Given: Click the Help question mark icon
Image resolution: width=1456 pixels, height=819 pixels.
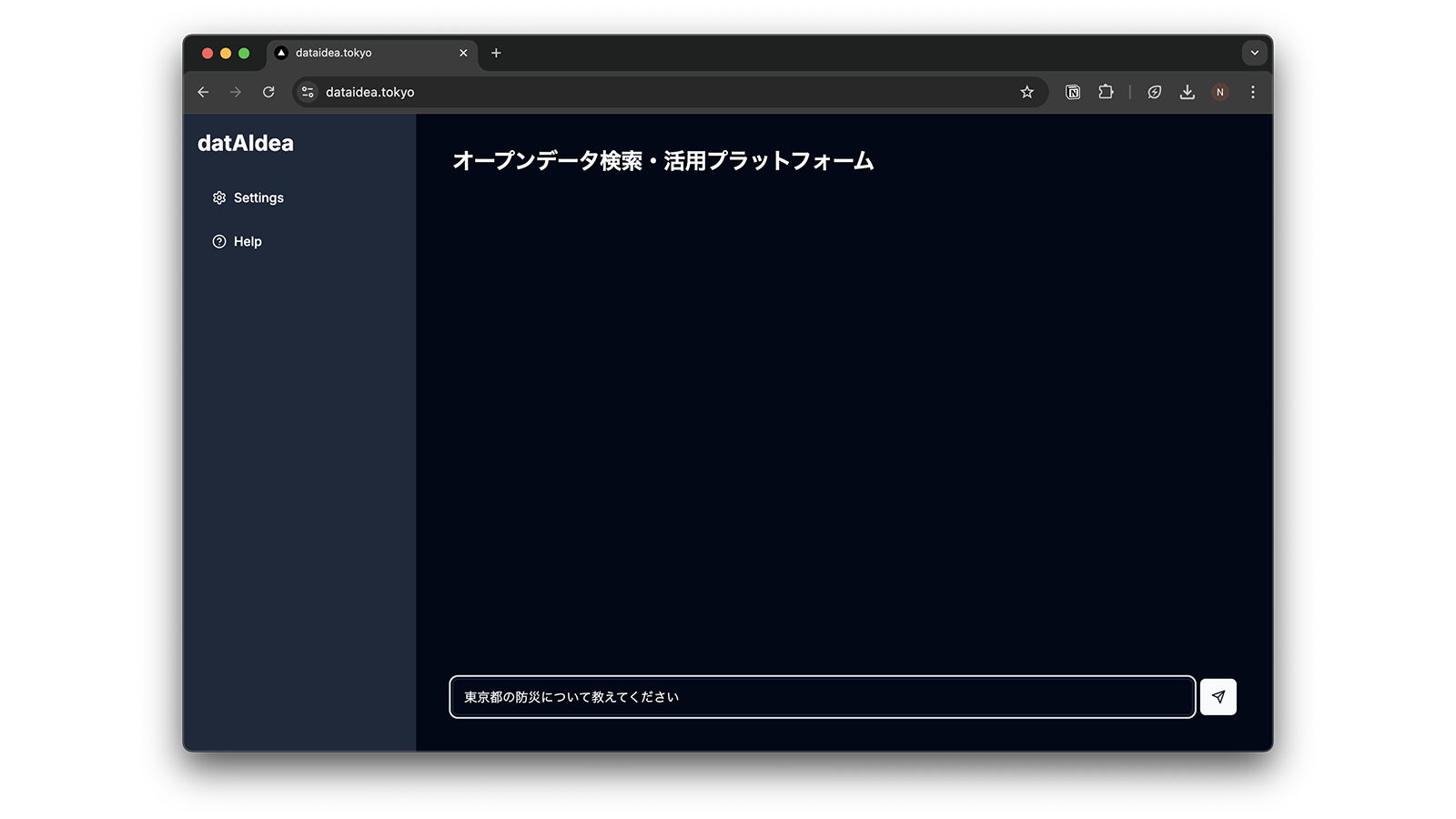Looking at the screenshot, I should [219, 241].
